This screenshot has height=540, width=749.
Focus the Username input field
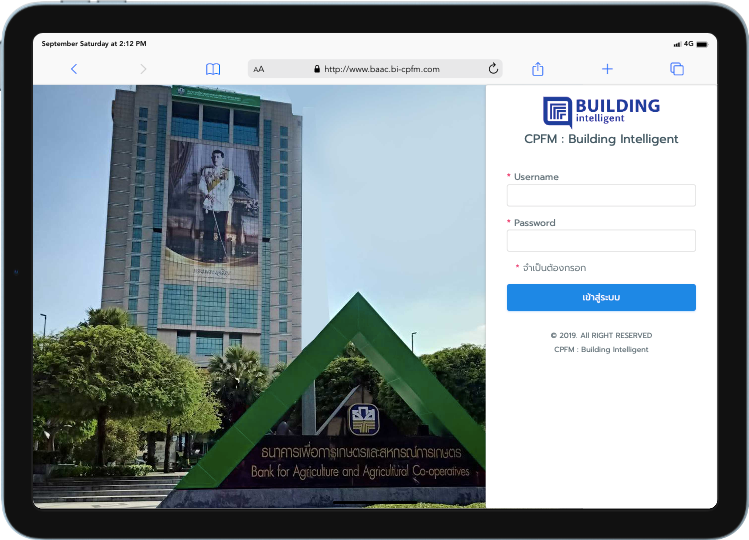pos(601,195)
